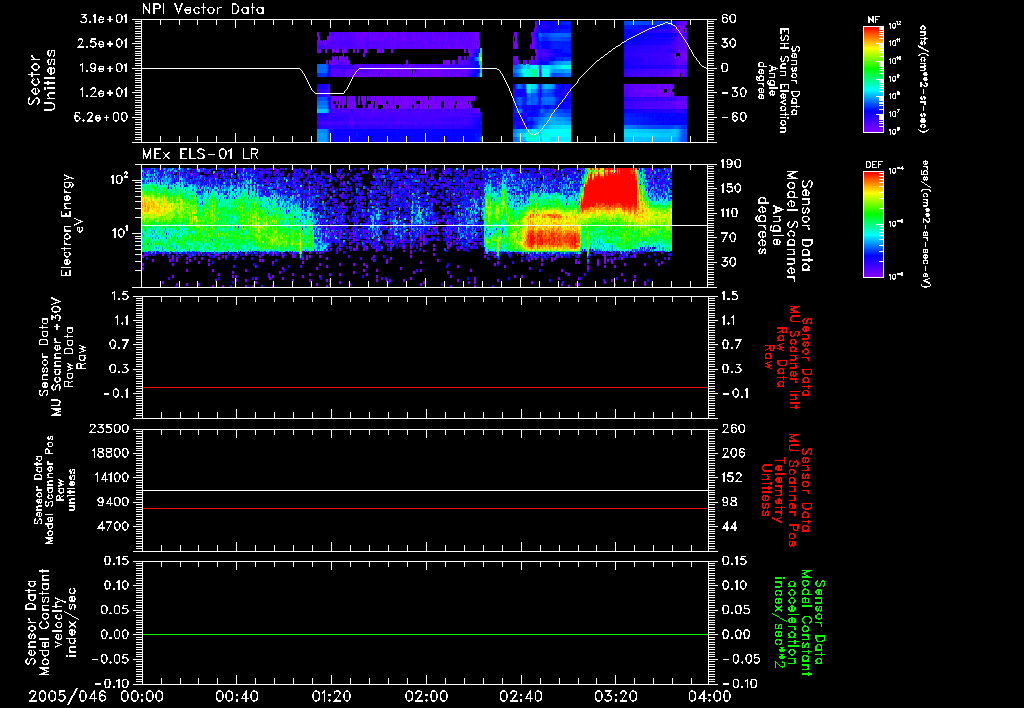Click the 'MEx ELS-01 LR' panel title
1024x708 pixels.
[200, 154]
